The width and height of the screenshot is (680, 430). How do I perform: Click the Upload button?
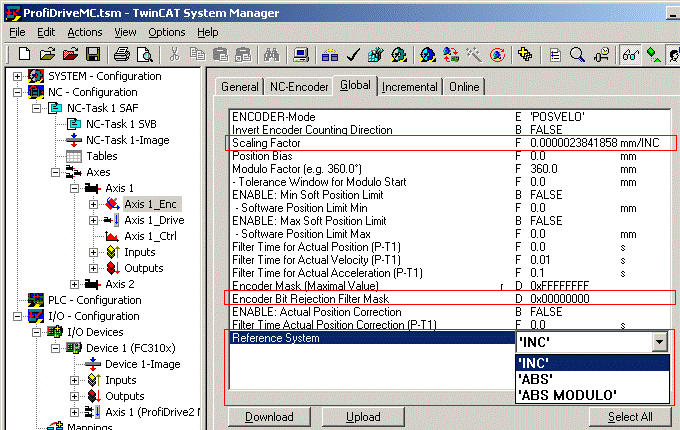click(363, 417)
